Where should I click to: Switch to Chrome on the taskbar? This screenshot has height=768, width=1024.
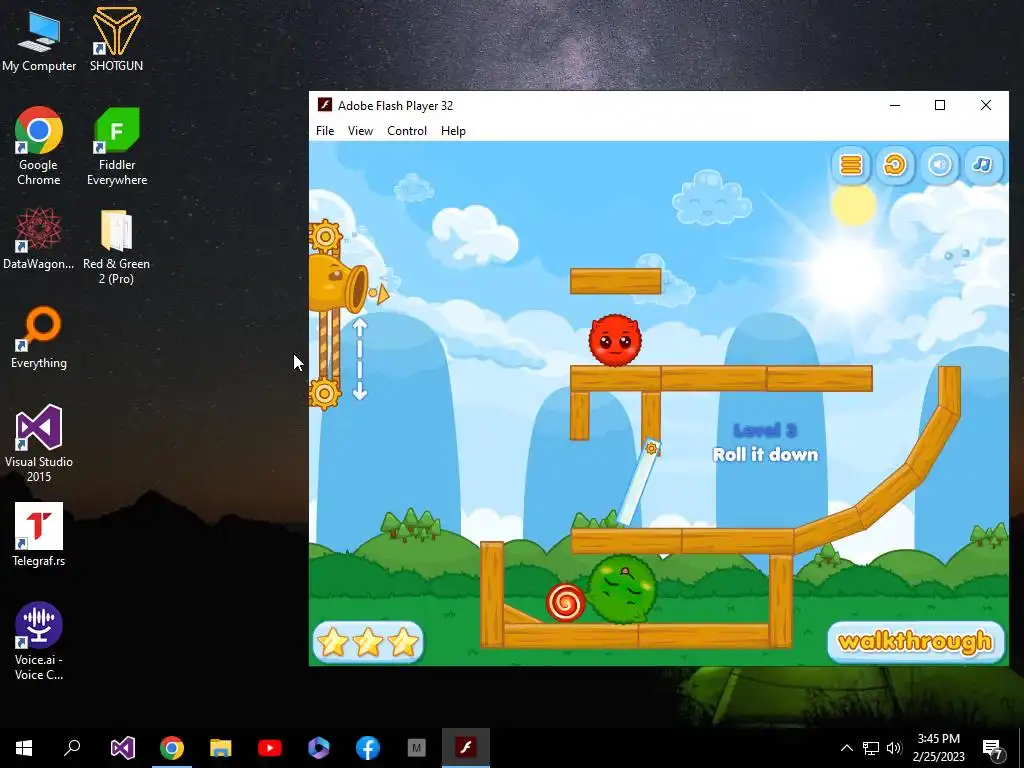click(172, 748)
